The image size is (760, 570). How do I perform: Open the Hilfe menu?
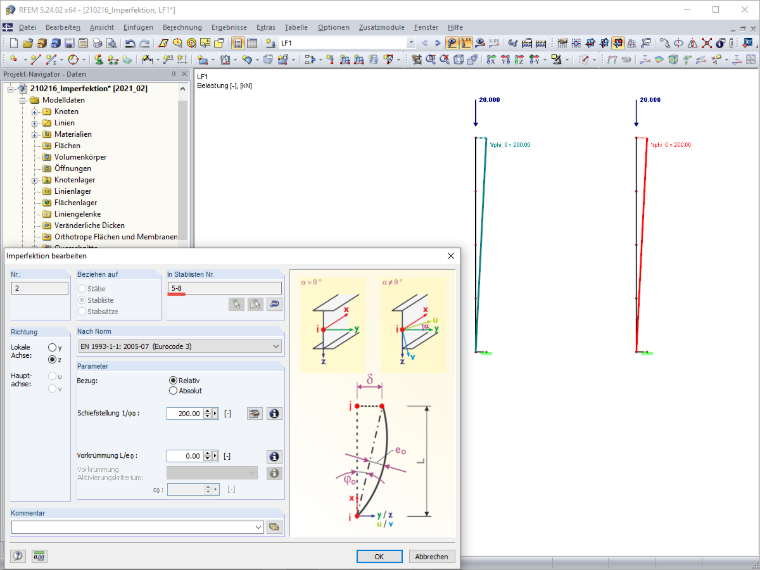pyautogui.click(x=455, y=28)
